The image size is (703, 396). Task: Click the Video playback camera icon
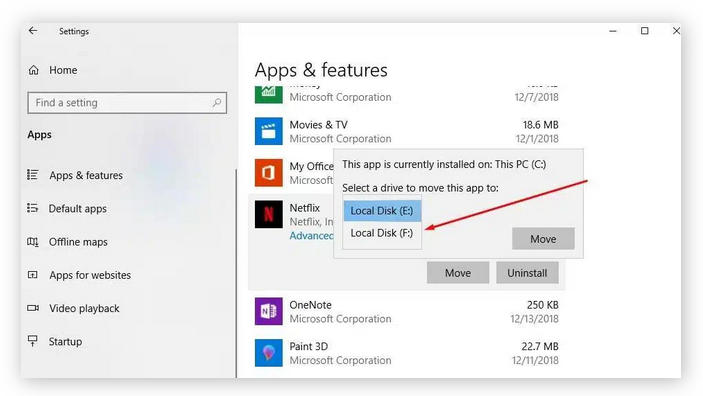(x=33, y=308)
